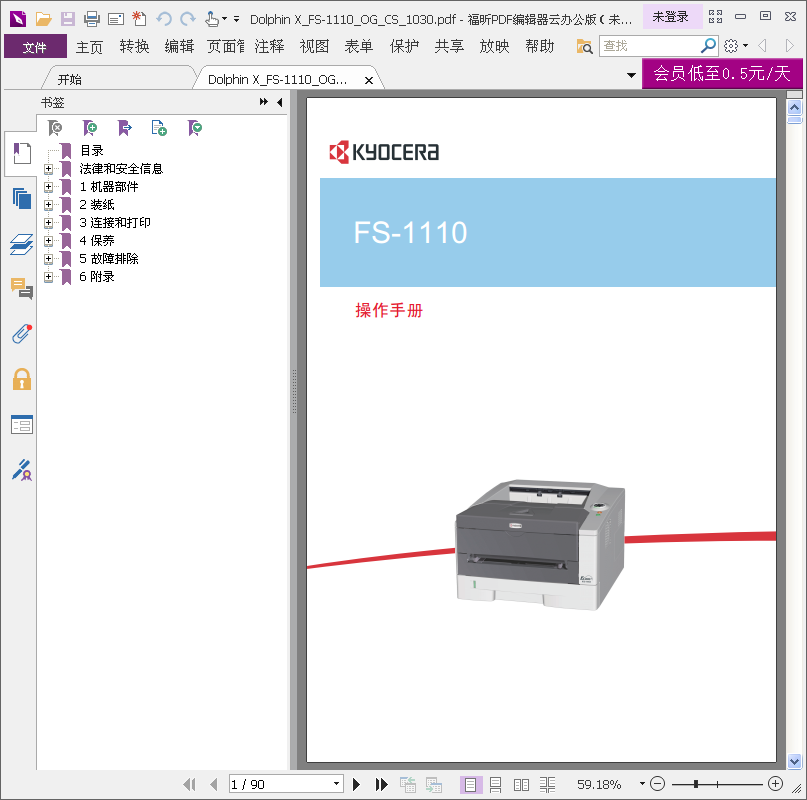Open the Page thumbnails panel icon
Image resolution: width=807 pixels, height=800 pixels.
pyautogui.click(x=22, y=198)
